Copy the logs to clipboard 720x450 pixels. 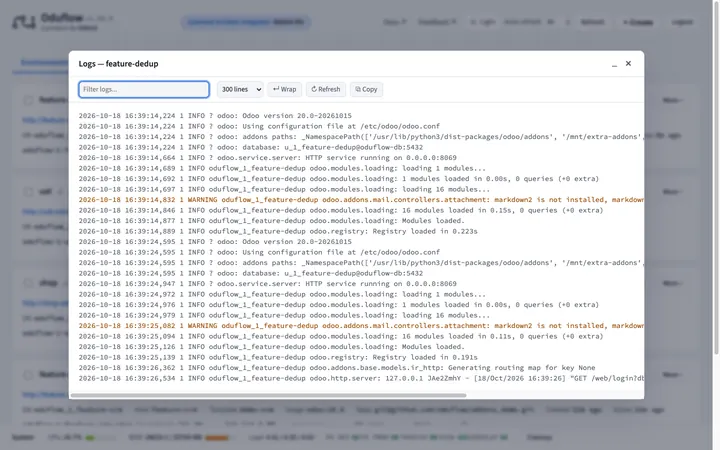point(366,90)
